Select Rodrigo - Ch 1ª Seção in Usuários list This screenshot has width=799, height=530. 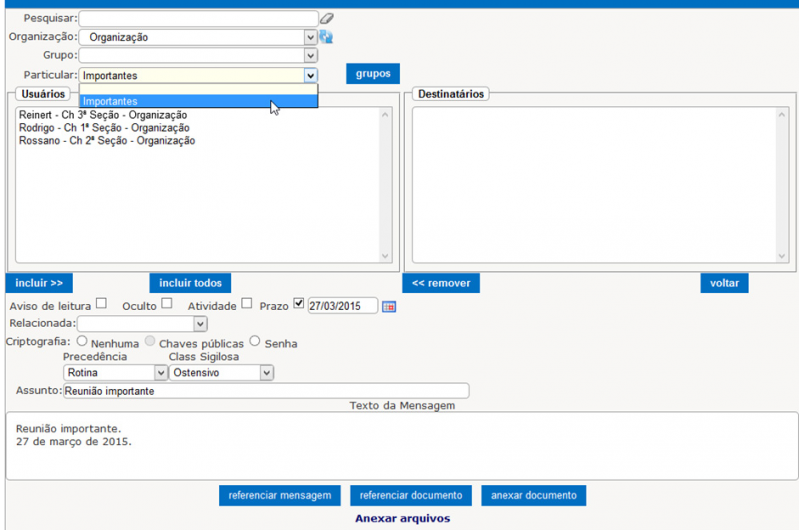[104, 128]
